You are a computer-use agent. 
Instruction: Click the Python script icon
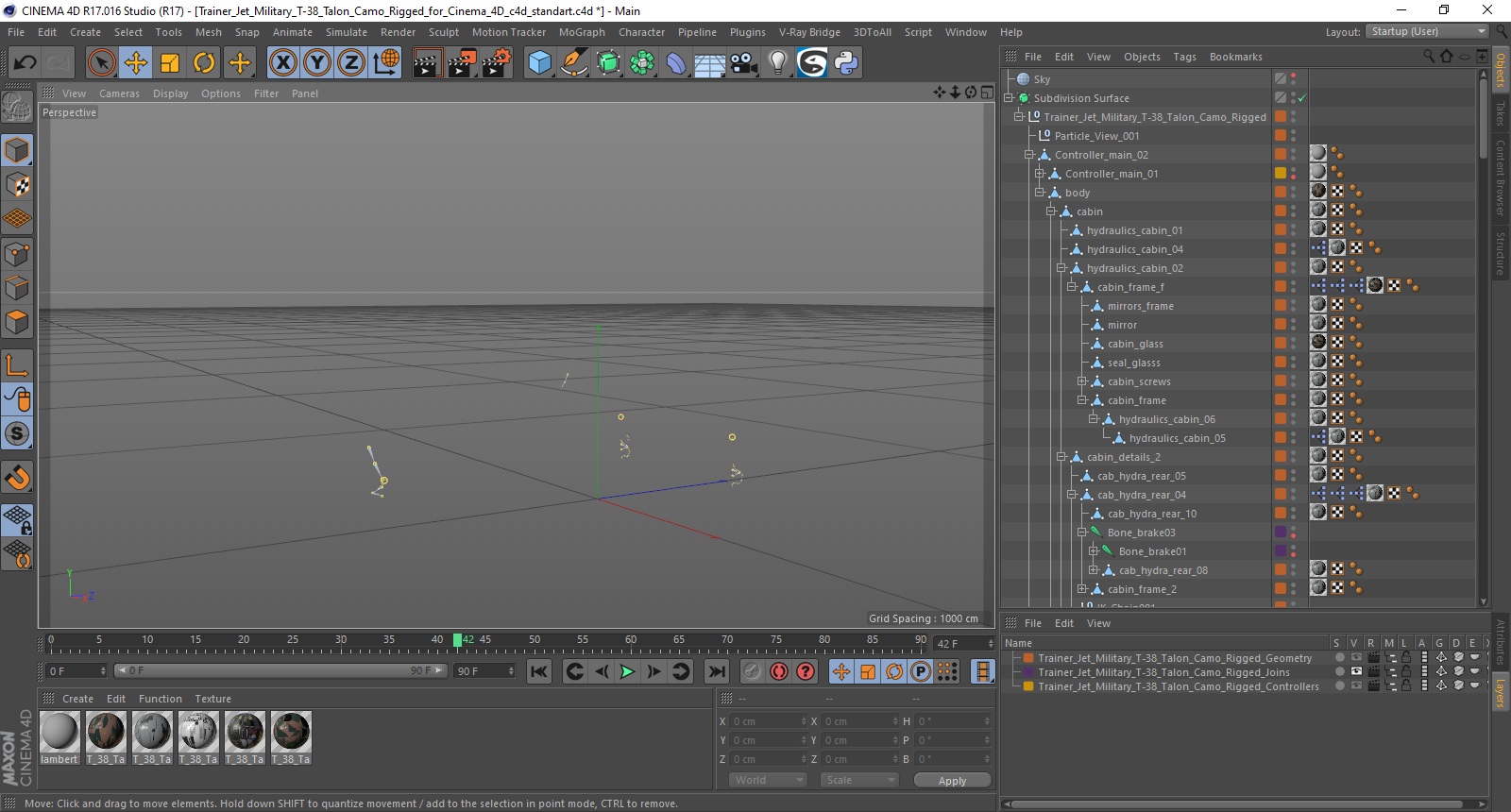pos(846,63)
